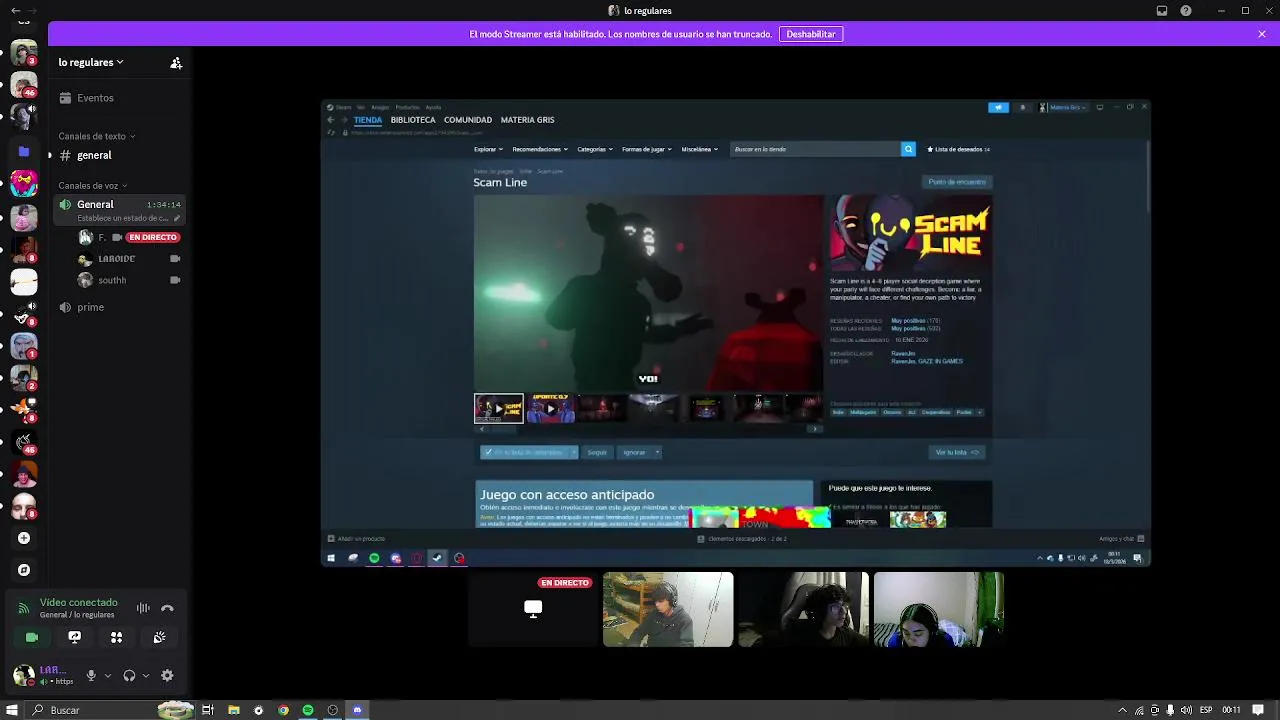Disconnect from the voice call
The width and height of the screenshot is (1280, 720).
(167, 608)
